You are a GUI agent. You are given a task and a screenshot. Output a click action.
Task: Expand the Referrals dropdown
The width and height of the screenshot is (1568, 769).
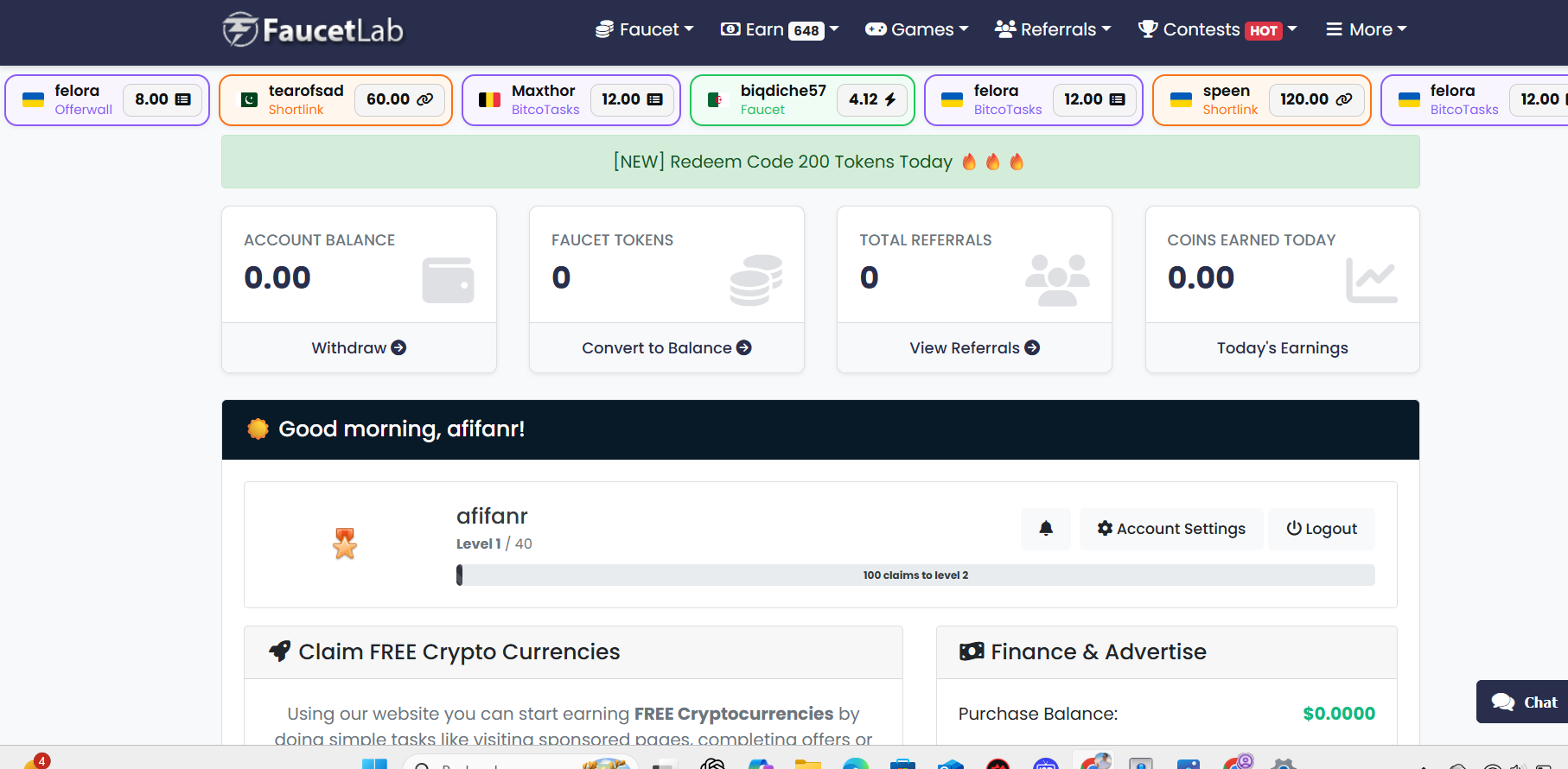coord(1053,29)
